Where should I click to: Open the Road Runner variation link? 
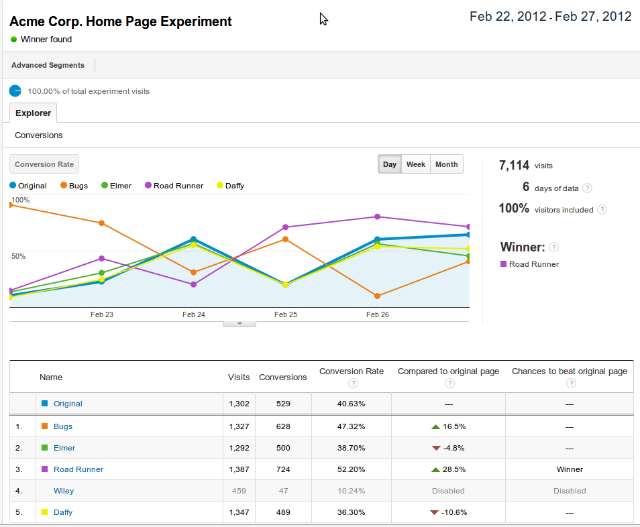(x=79, y=469)
